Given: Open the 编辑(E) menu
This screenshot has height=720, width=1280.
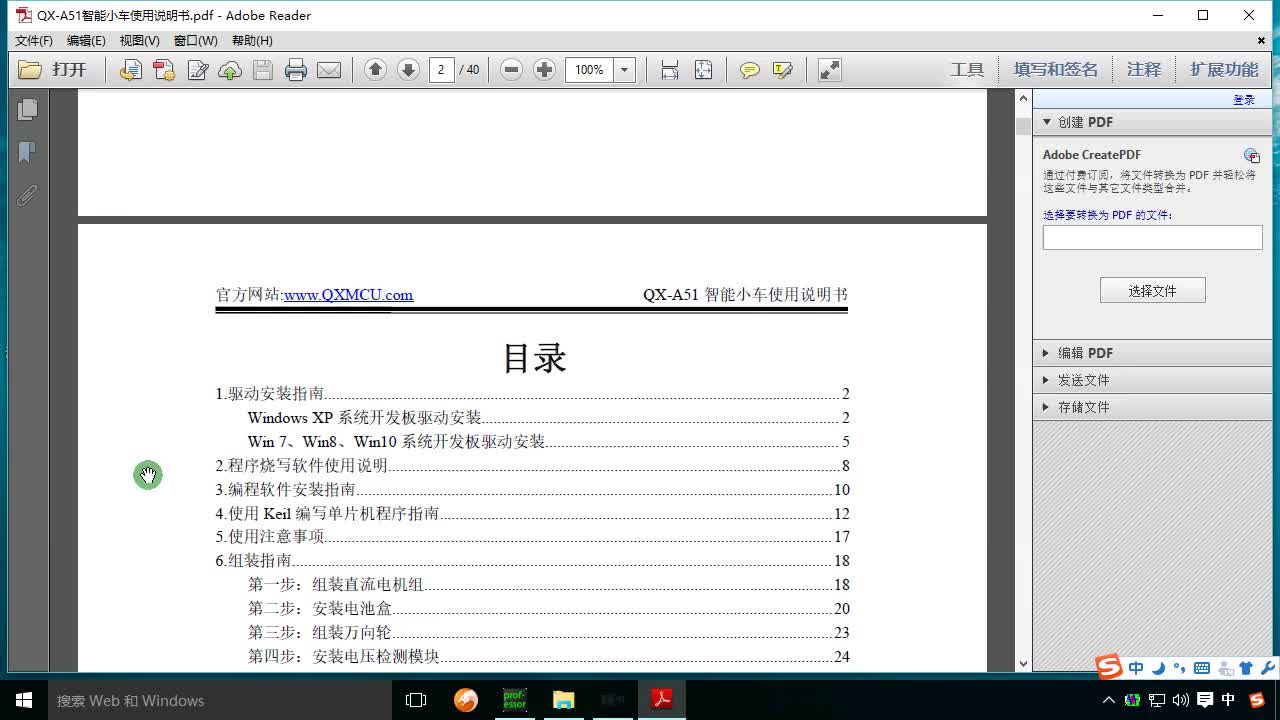Looking at the screenshot, I should coord(86,41).
